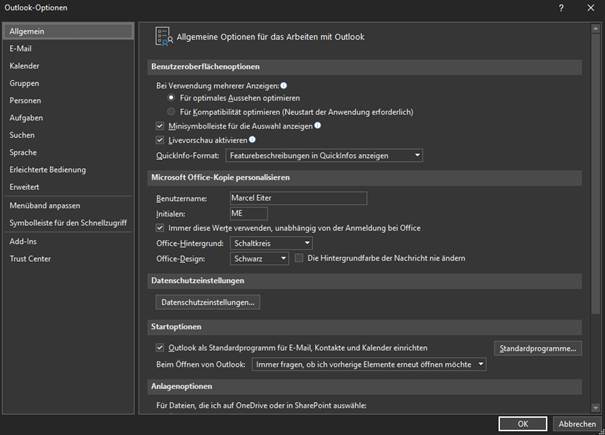
Task: Click the info icon beside 'Bei Verwendung mehrerer Anzeigen'
Action: [x=284, y=86]
